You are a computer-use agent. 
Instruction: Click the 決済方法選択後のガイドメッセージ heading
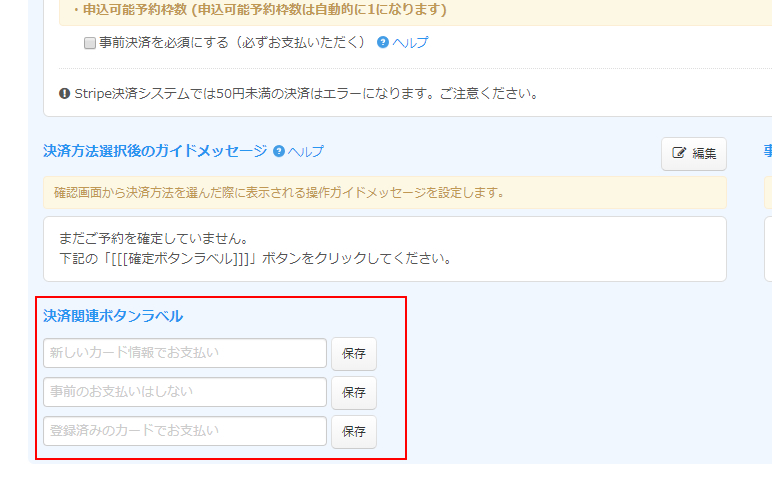coord(155,151)
